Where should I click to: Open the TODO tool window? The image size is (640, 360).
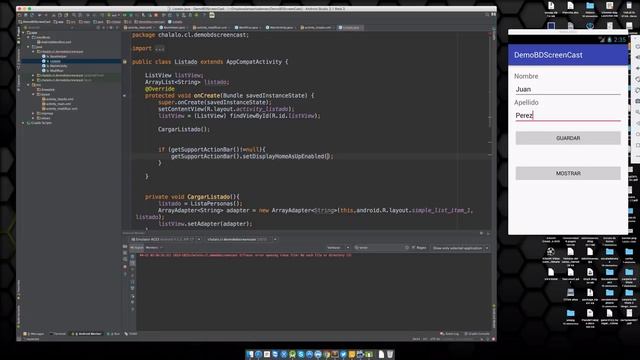[x=131, y=334]
